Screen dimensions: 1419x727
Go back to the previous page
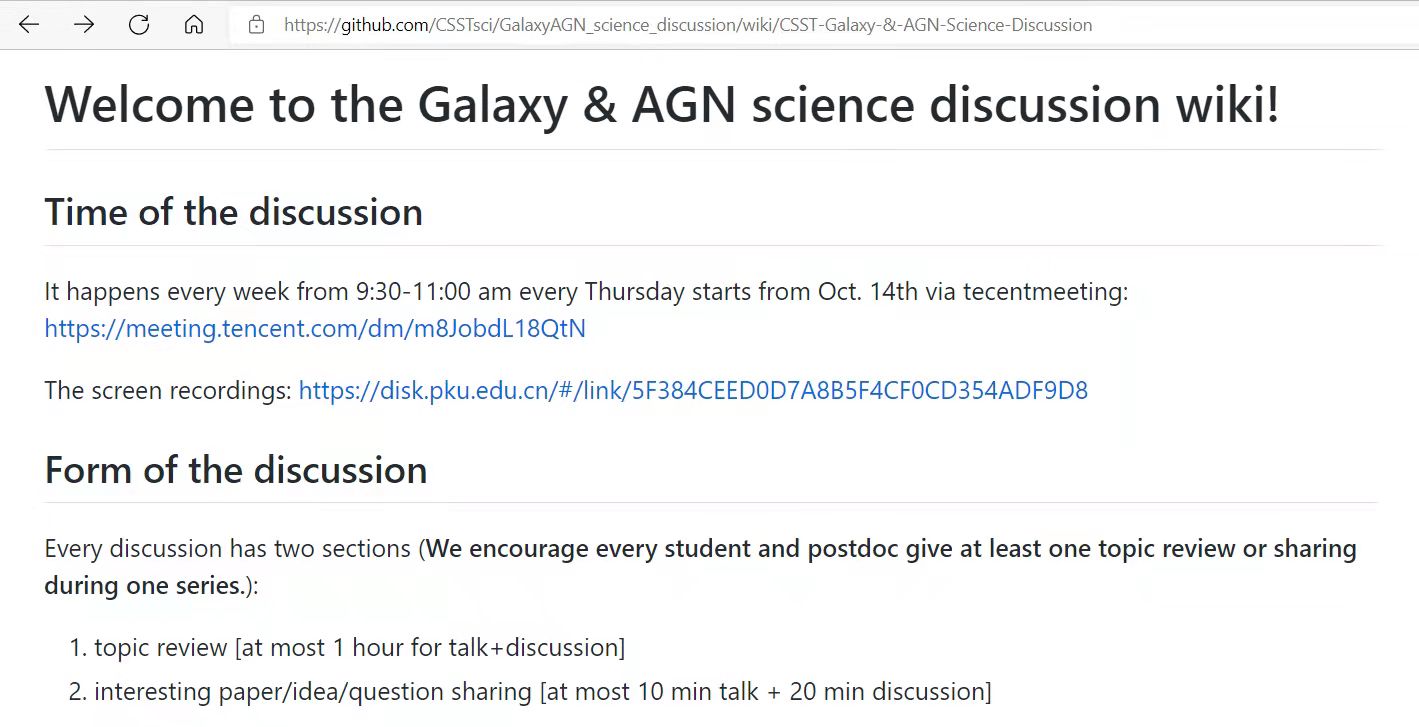(29, 25)
